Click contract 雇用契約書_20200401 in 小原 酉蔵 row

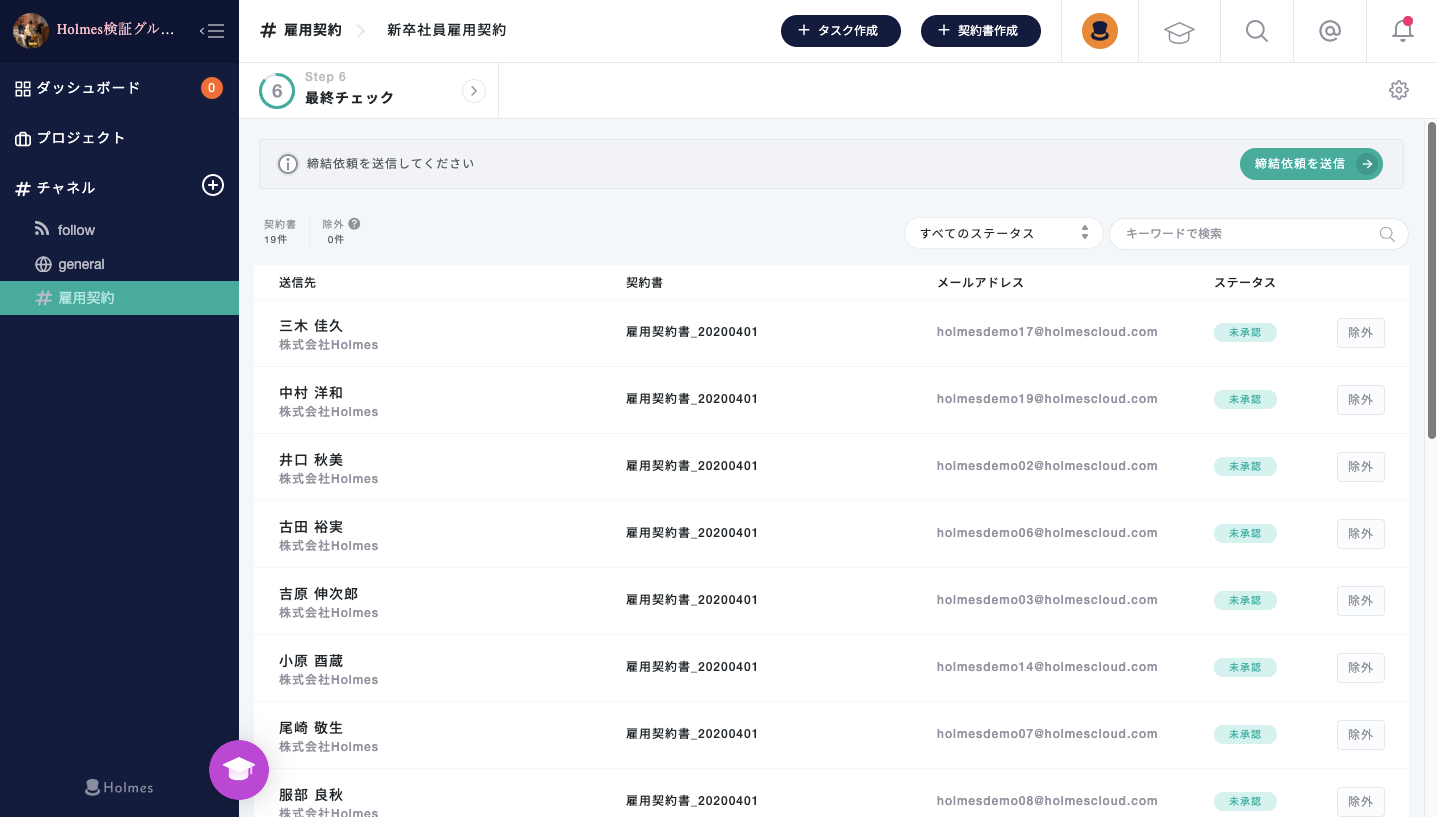692,667
